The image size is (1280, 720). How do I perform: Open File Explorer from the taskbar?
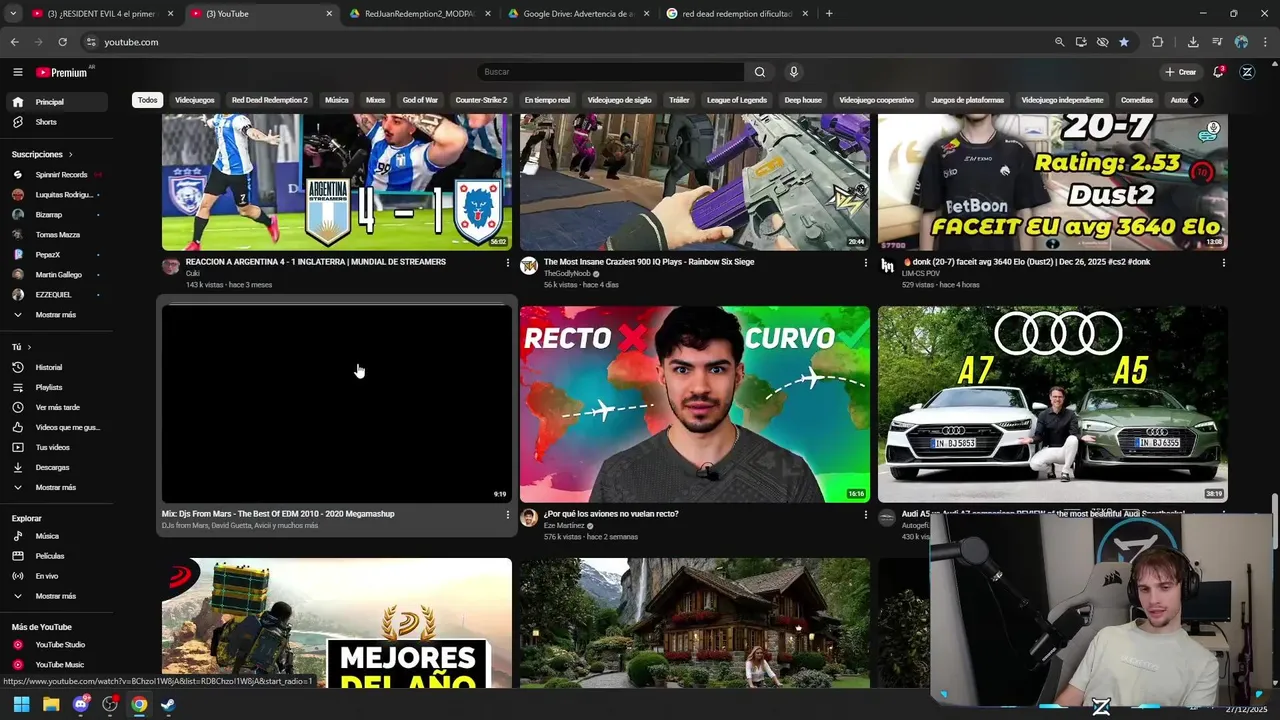click(51, 704)
